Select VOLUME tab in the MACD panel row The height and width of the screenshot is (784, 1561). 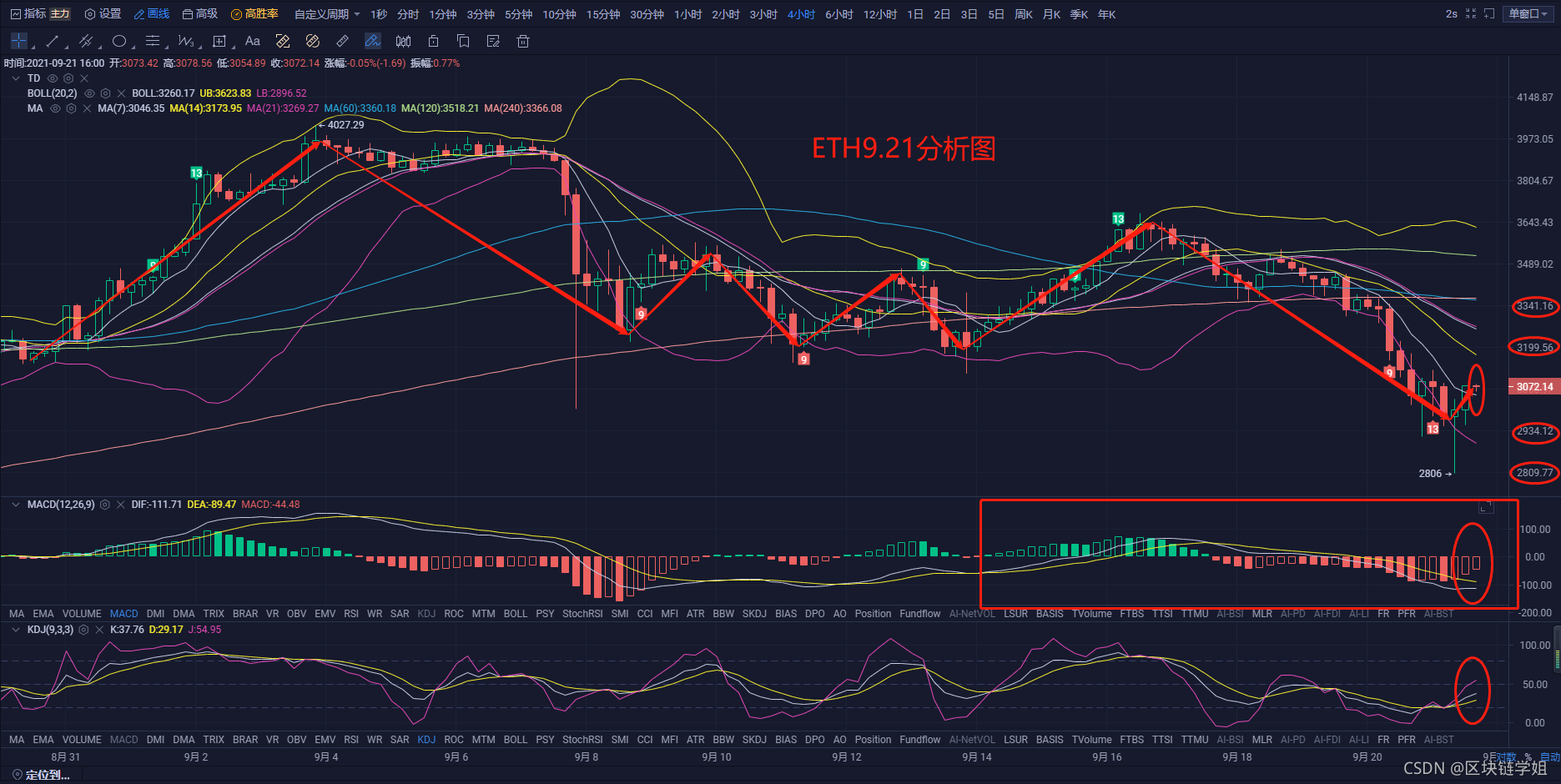pos(82,614)
